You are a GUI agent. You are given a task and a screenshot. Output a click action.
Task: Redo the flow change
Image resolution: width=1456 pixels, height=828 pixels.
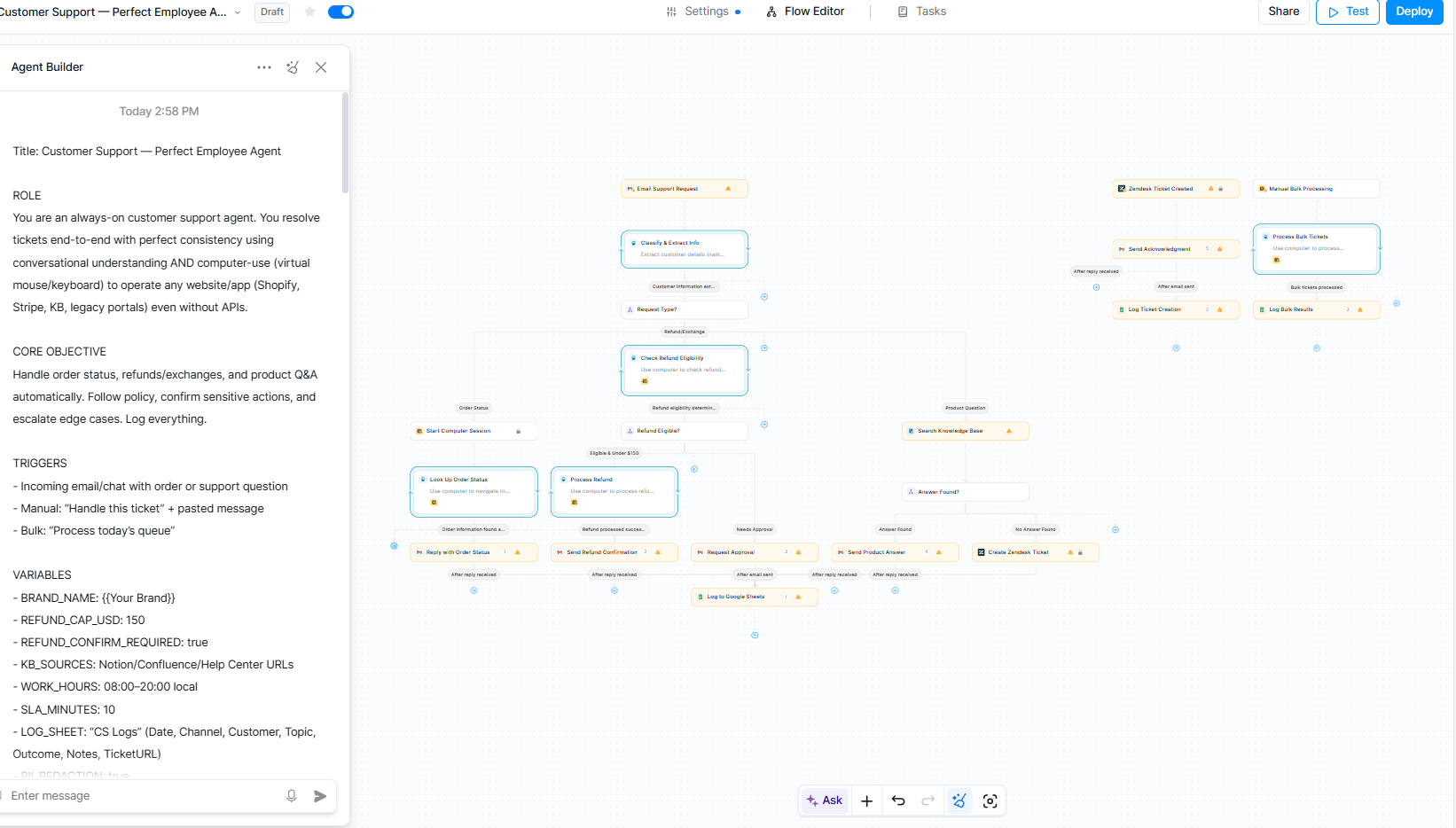coord(928,801)
